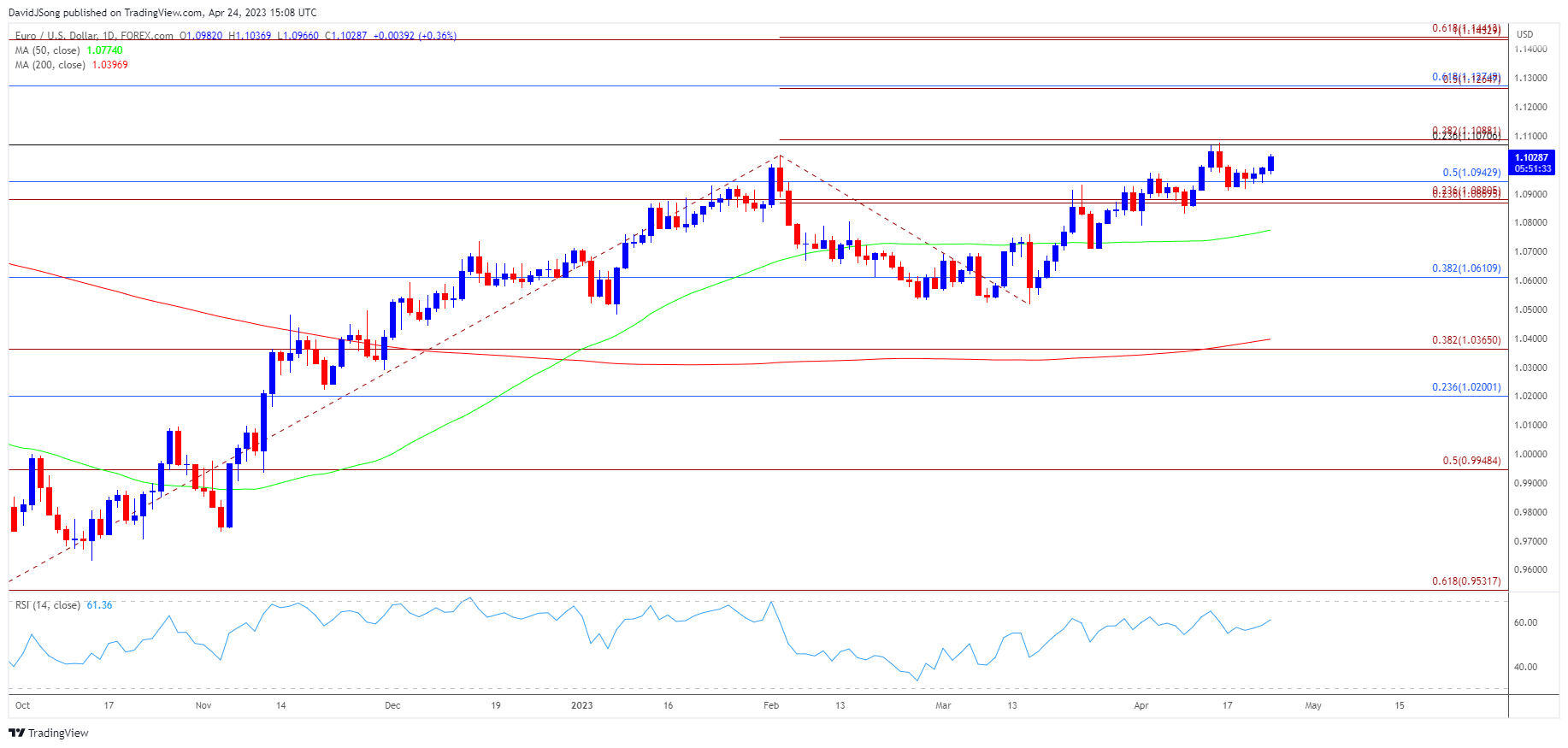Image resolution: width=1568 pixels, height=748 pixels.
Task: Click the 1.09000 price axis label
Action: click(1530, 194)
